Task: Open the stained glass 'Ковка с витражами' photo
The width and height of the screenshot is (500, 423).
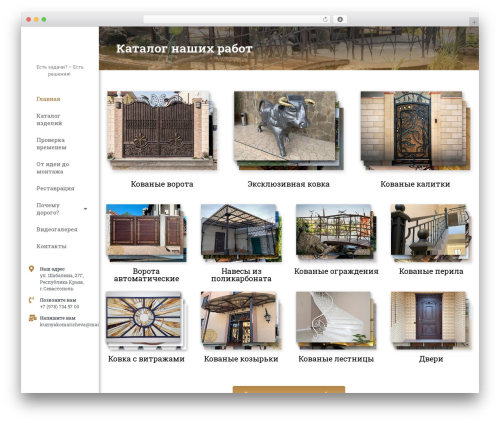Action: point(146,321)
